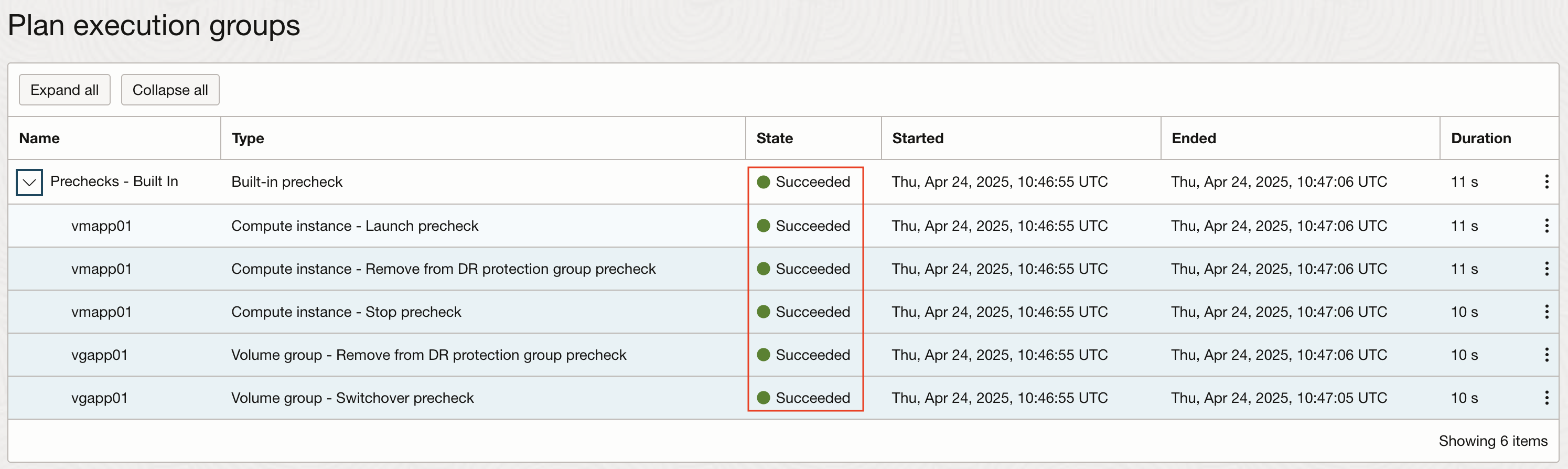Sort table by the Name column header
Screen dimensions: 1568x469
(38, 138)
